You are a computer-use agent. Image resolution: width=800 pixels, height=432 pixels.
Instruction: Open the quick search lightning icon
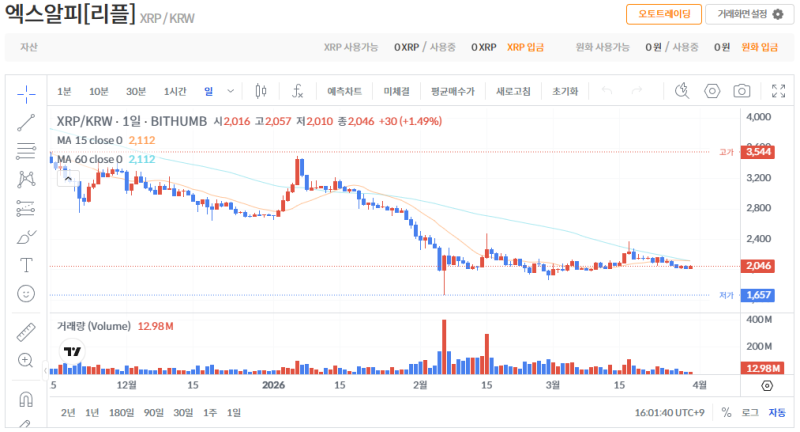(682, 91)
